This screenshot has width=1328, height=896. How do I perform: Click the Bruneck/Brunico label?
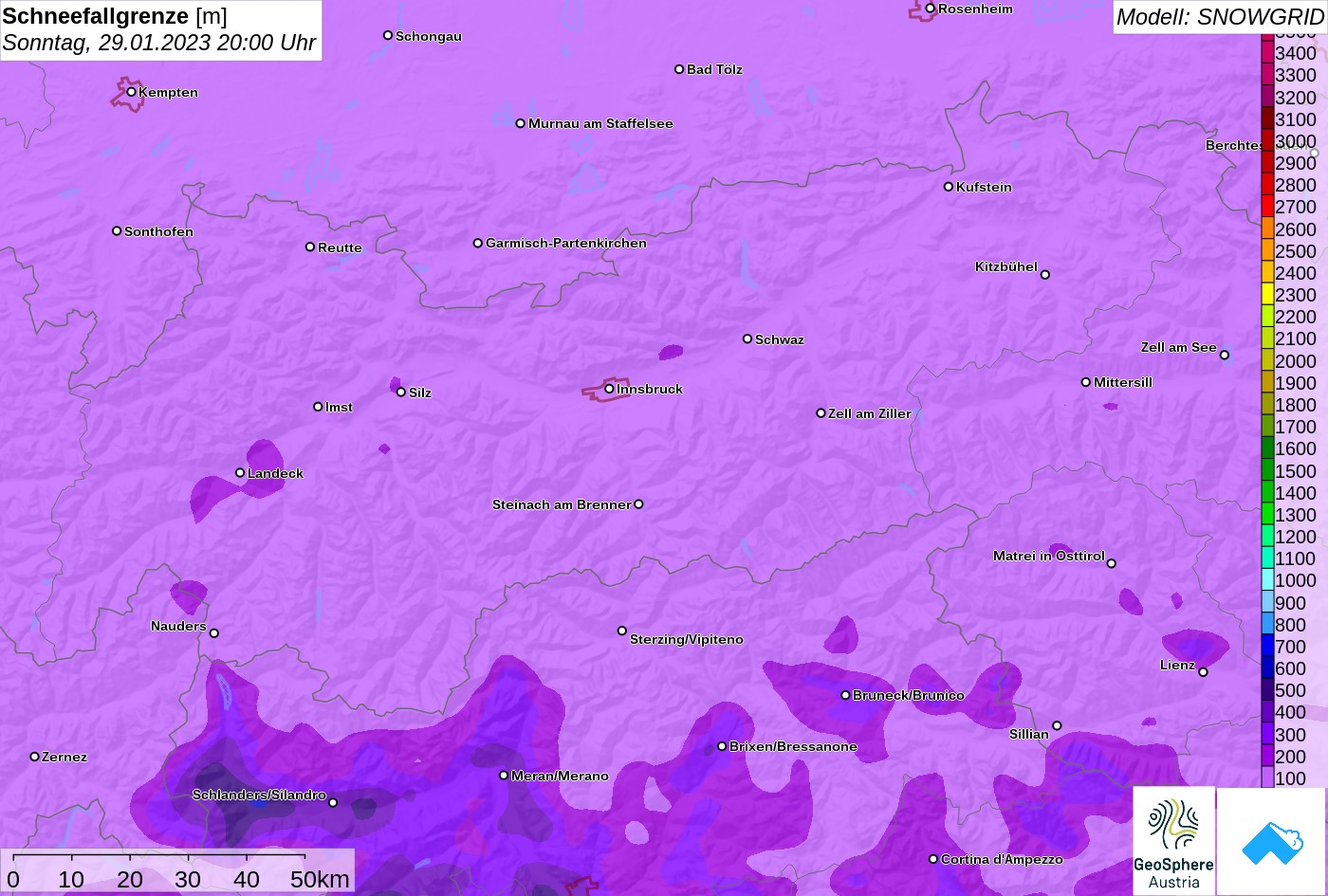(909, 695)
